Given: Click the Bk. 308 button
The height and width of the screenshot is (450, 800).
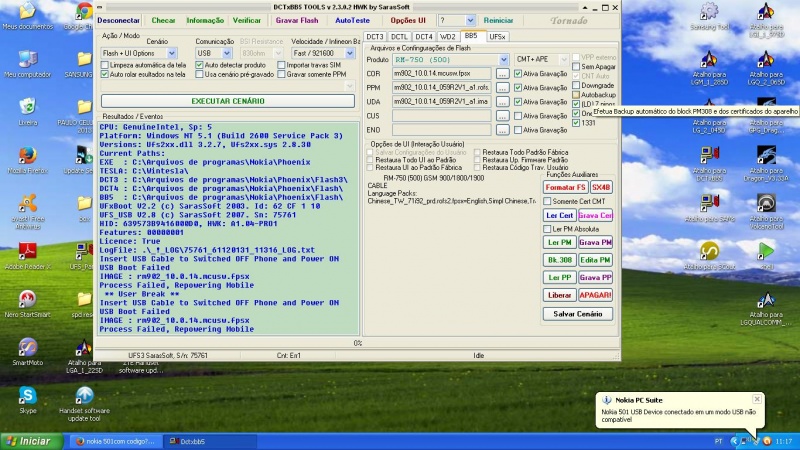Looking at the screenshot, I should pos(559,260).
